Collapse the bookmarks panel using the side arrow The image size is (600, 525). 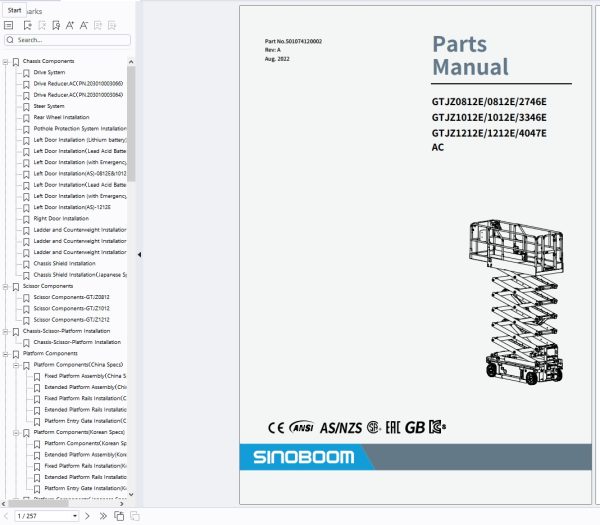[x=139, y=254]
